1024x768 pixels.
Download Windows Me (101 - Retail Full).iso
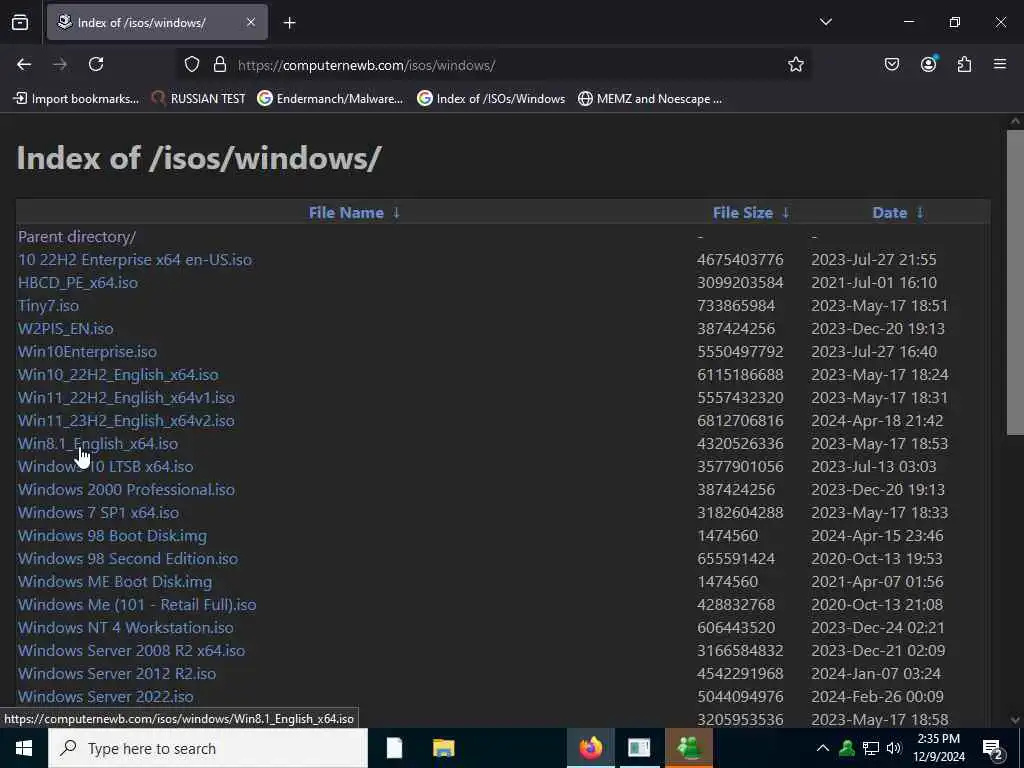pos(136,604)
